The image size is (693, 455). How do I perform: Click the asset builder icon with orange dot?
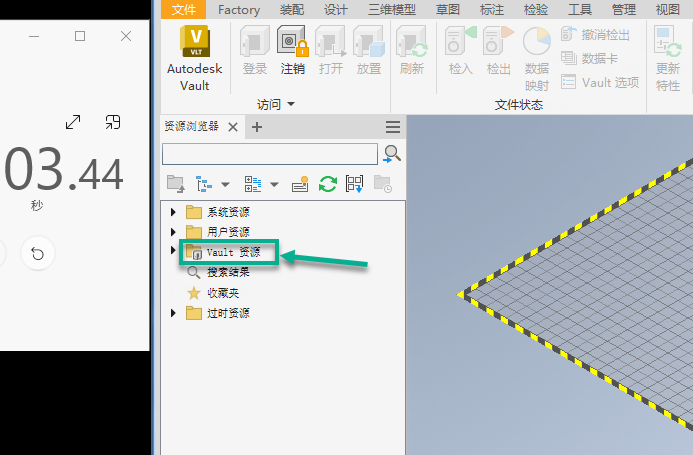click(x=300, y=184)
